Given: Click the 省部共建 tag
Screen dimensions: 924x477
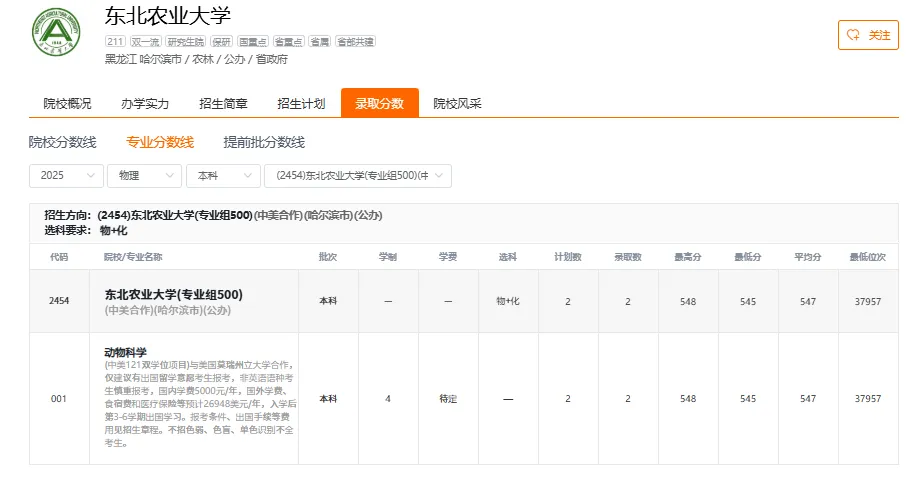Looking at the screenshot, I should 355,41.
